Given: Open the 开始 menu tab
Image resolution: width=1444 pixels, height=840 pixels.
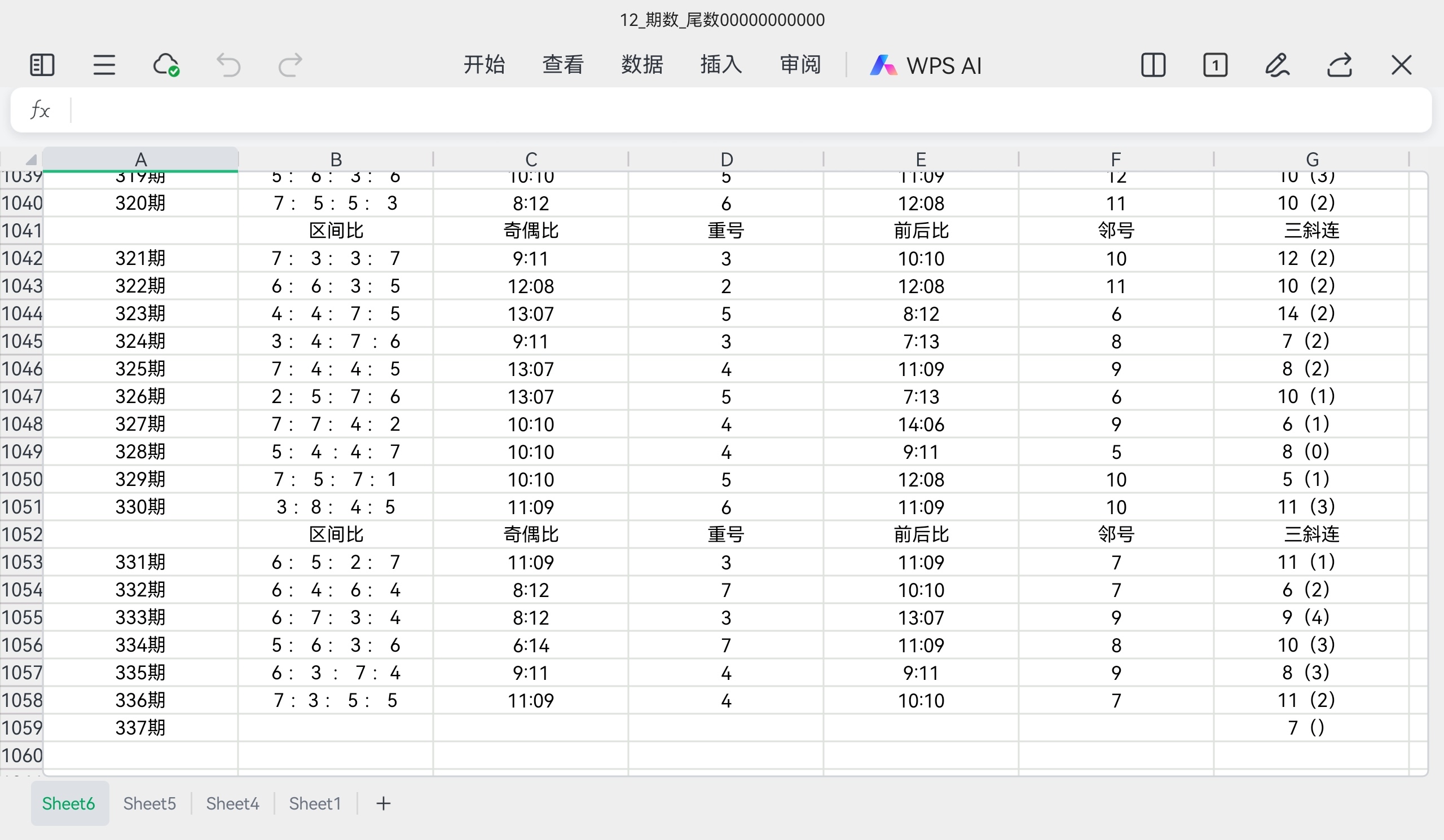Looking at the screenshot, I should (484, 65).
